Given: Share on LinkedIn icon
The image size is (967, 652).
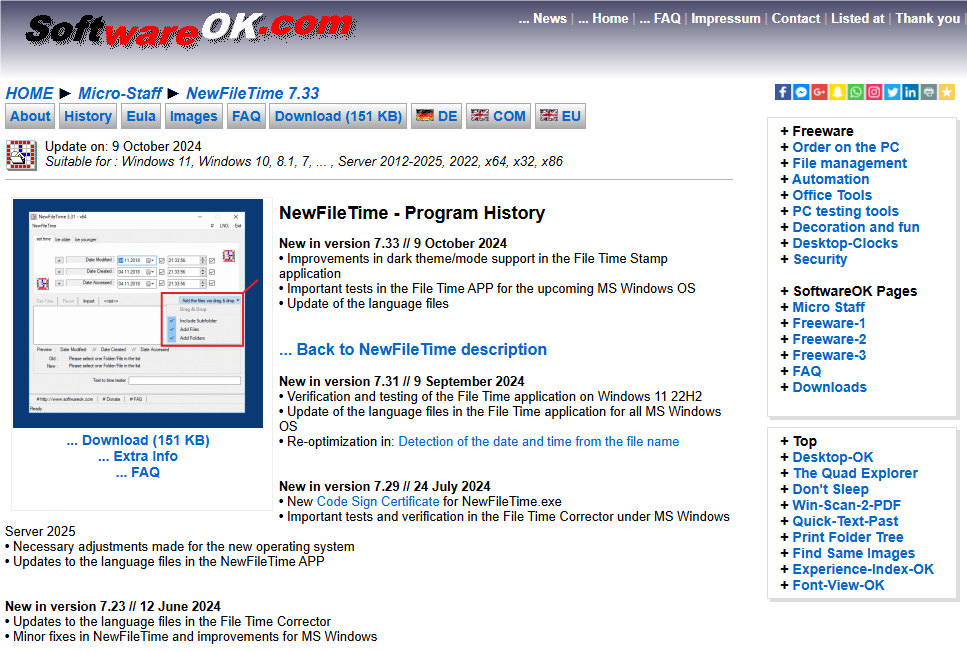Looking at the screenshot, I should (910, 93).
